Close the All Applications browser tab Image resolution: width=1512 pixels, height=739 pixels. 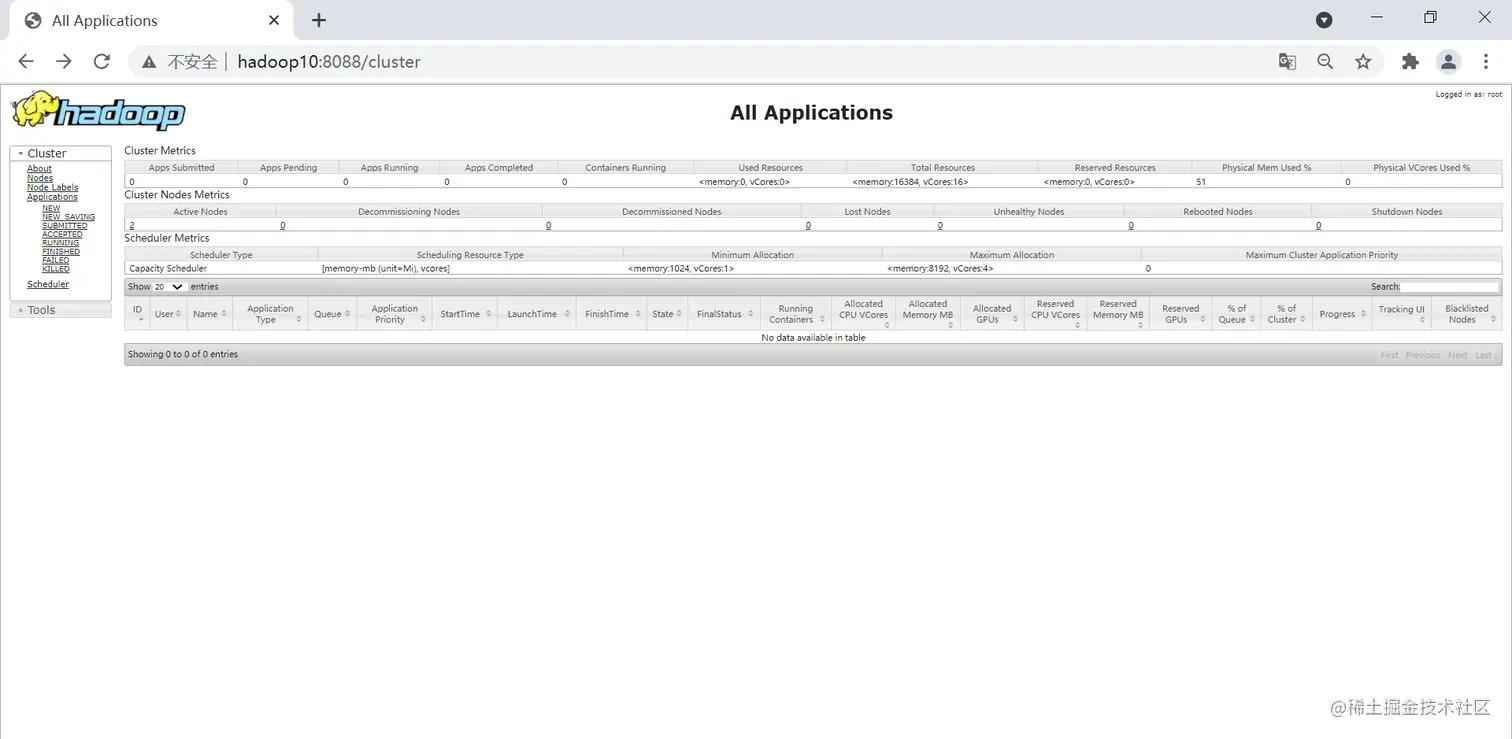(x=274, y=20)
